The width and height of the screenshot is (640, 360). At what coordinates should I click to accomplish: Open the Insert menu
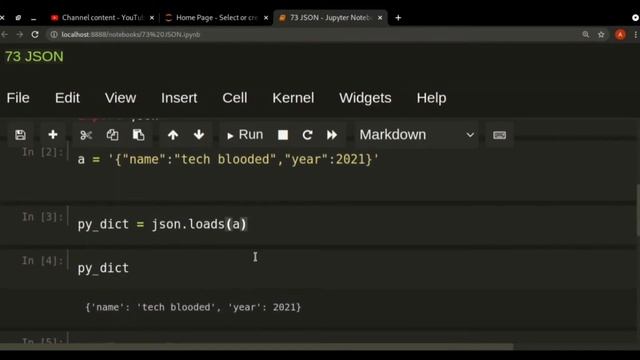pyautogui.click(x=179, y=98)
